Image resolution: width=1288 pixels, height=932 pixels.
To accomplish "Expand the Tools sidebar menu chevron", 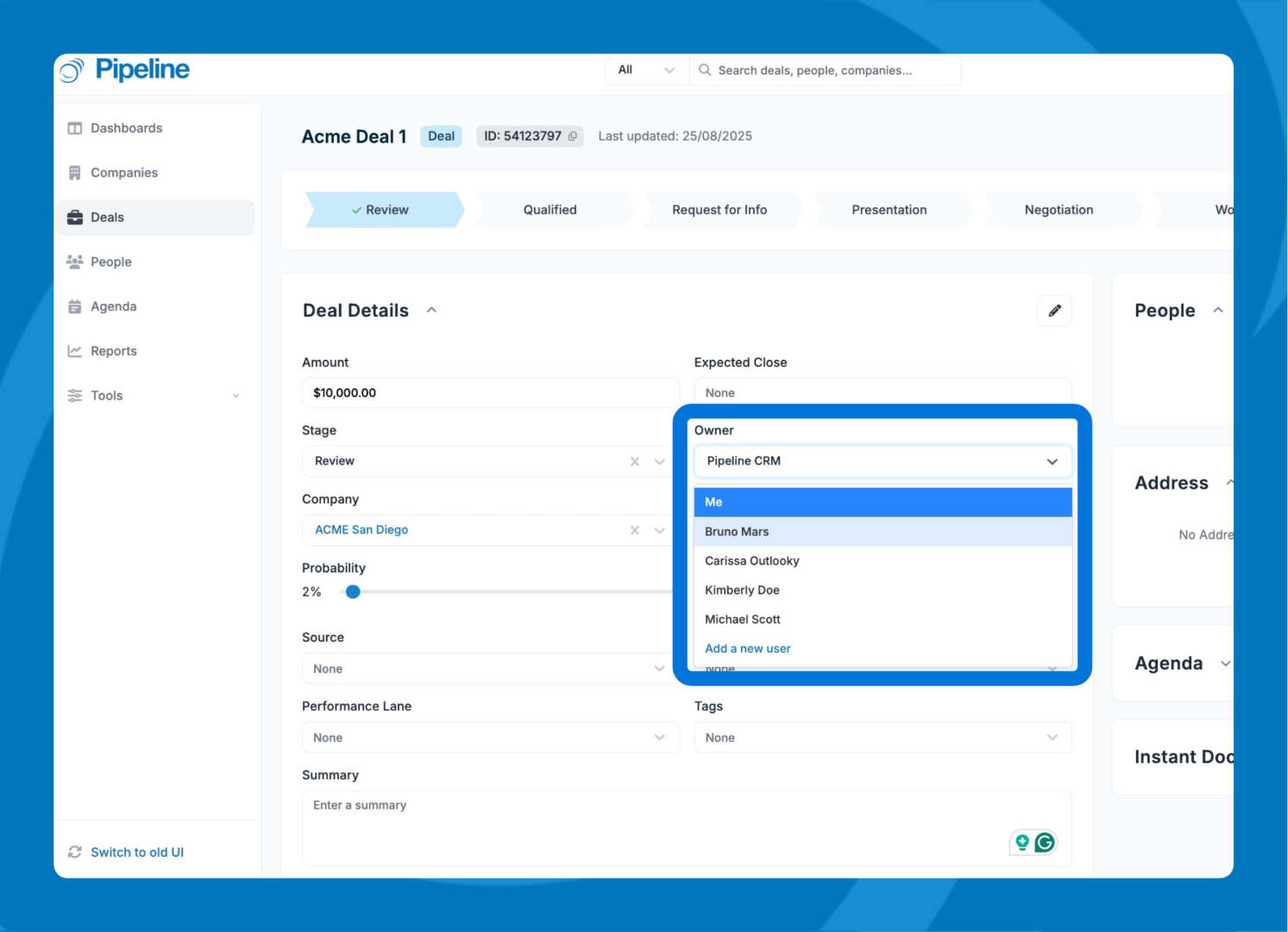I will click(x=236, y=396).
